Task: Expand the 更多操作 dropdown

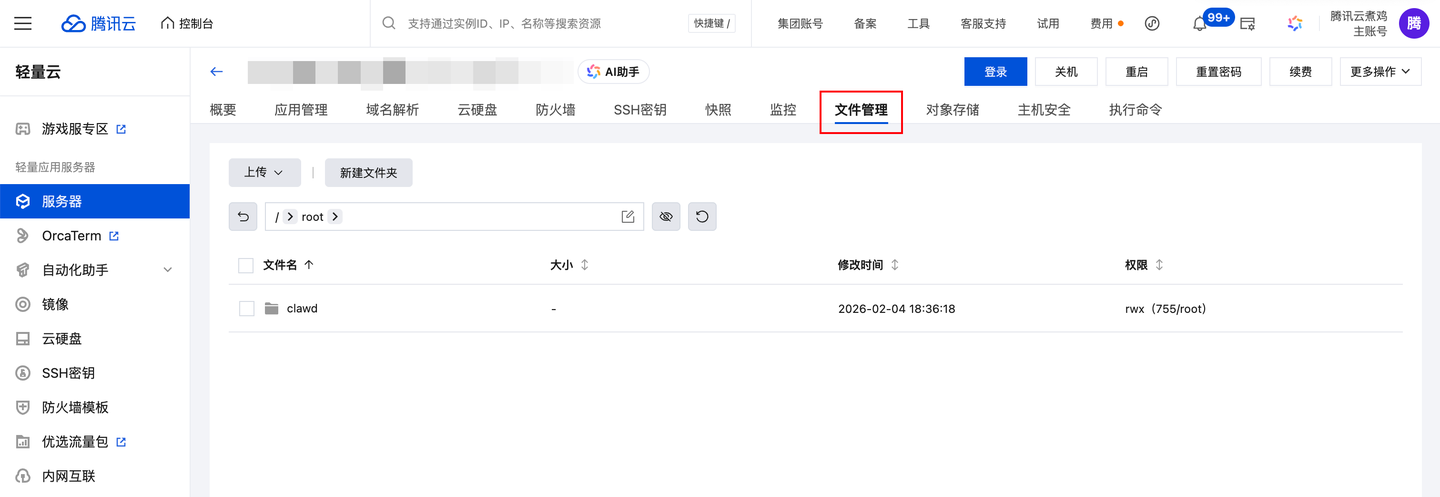Action: pos(1380,71)
